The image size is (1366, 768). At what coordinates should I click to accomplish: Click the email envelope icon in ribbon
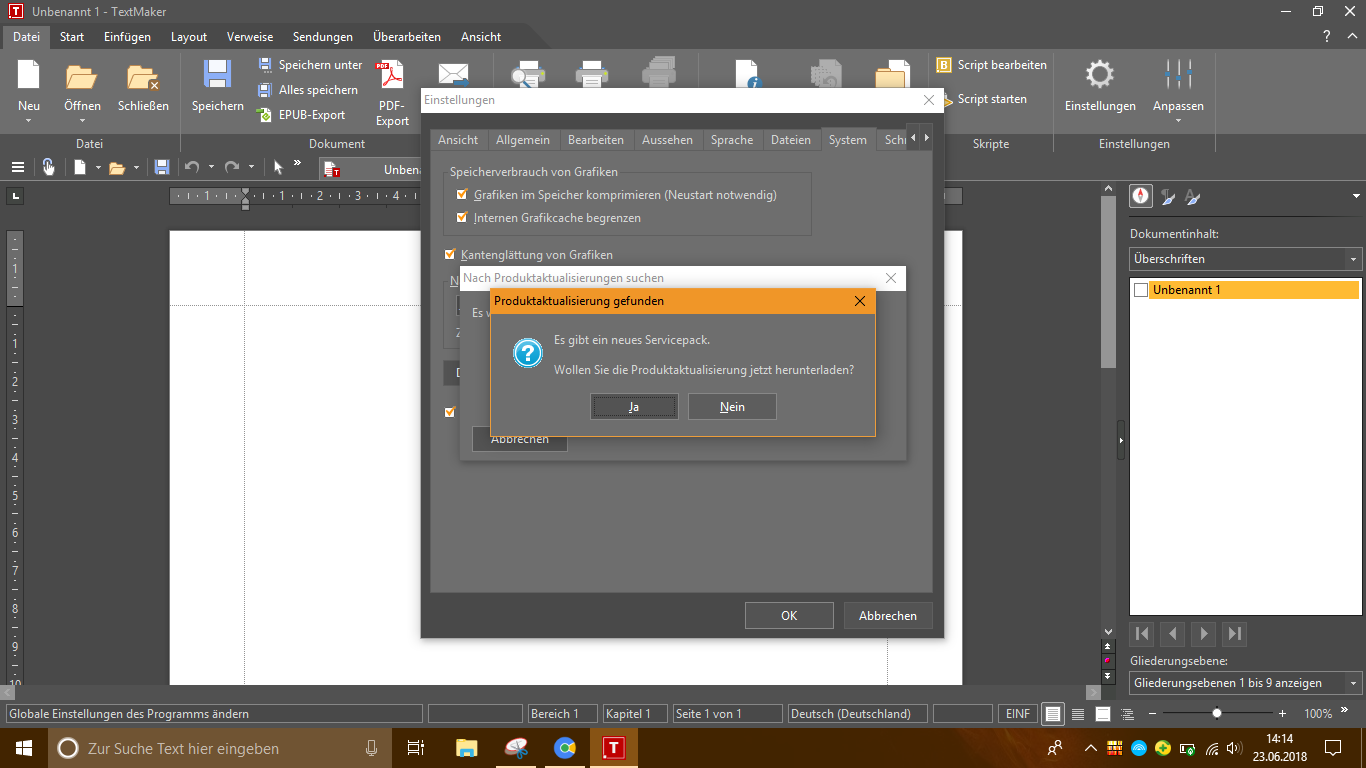click(453, 75)
